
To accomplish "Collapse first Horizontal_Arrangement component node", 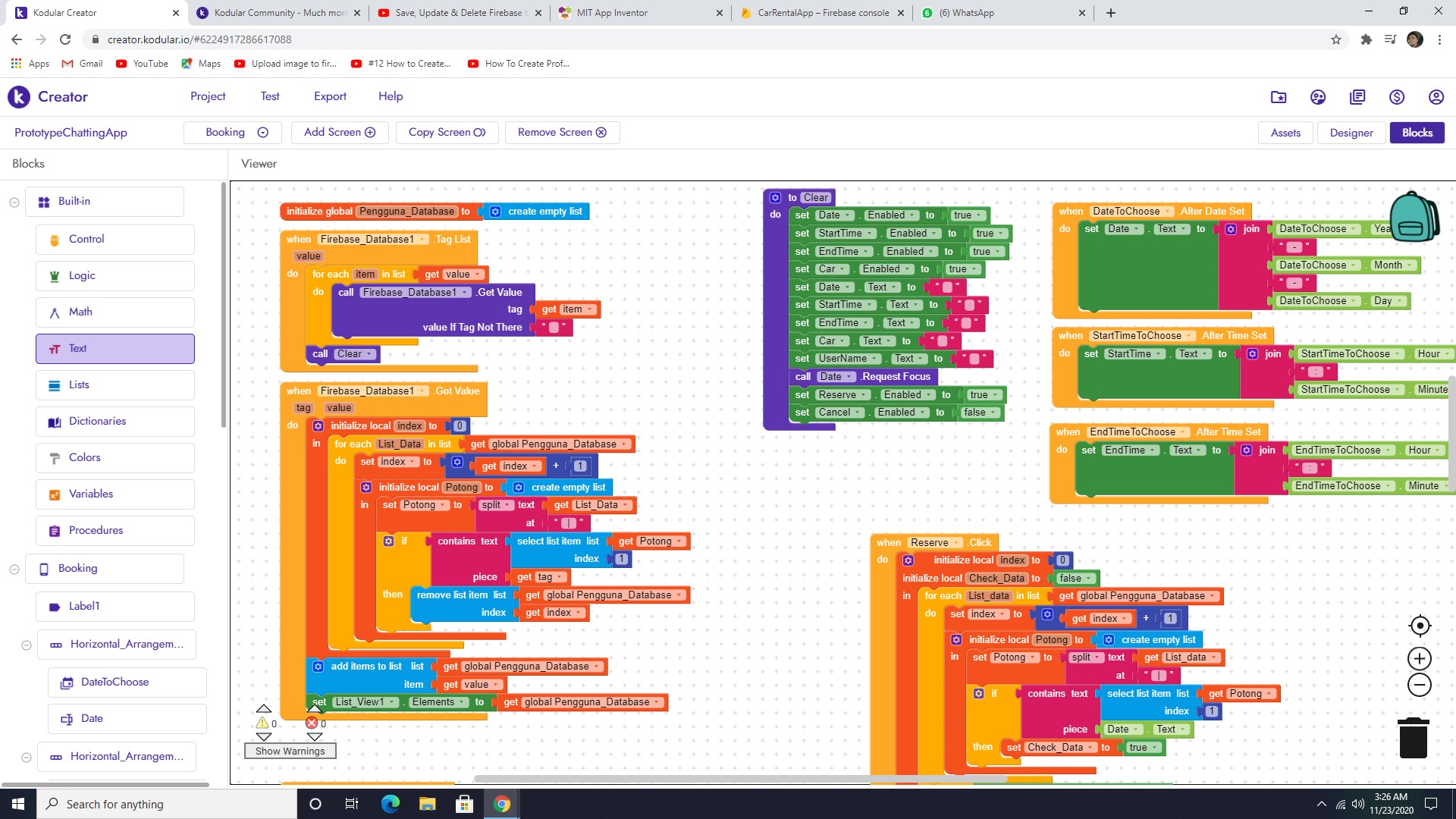I will (x=27, y=645).
